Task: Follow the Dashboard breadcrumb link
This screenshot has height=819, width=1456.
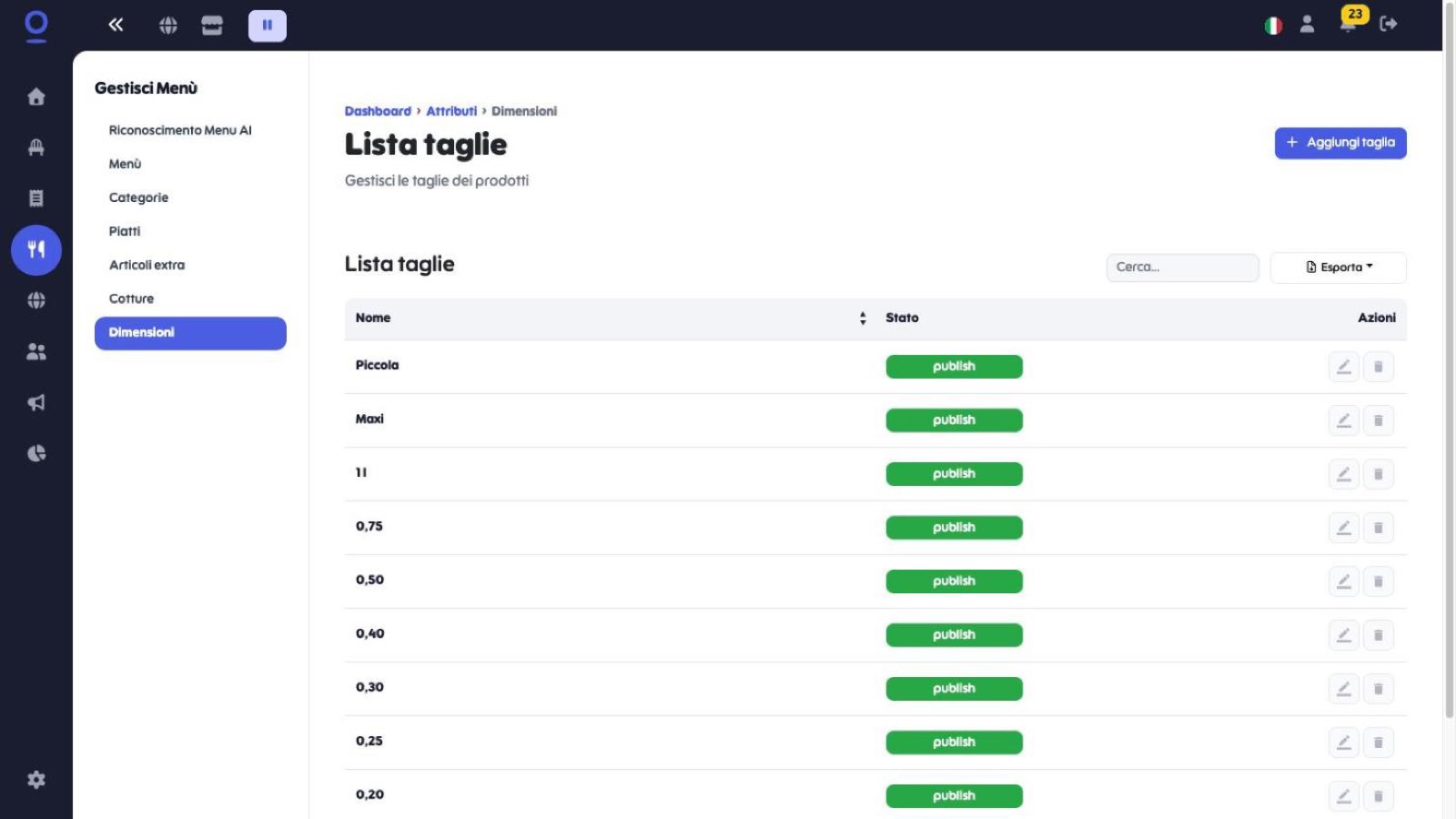Action: pos(378,111)
